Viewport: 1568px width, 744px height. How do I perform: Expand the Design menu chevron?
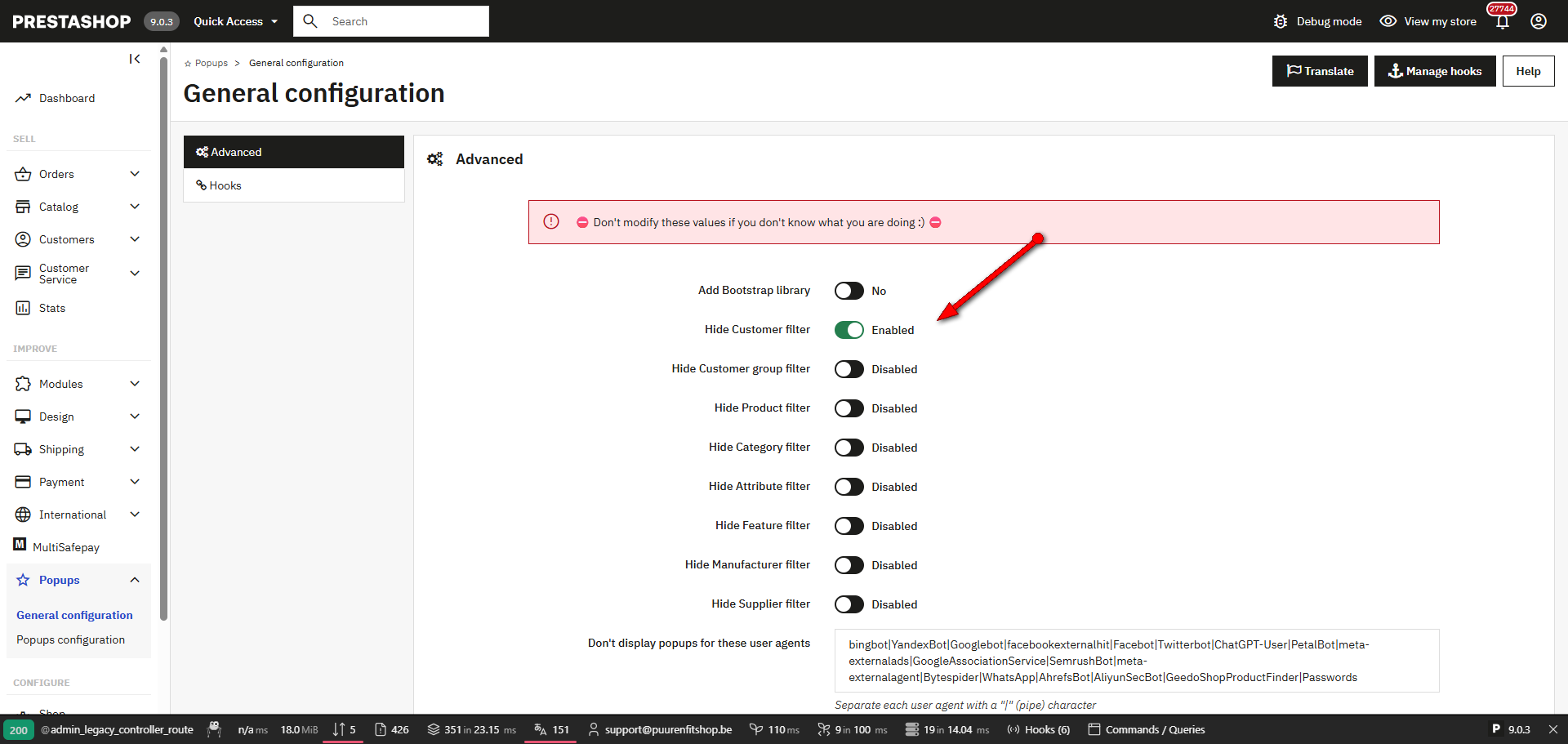[x=135, y=417]
